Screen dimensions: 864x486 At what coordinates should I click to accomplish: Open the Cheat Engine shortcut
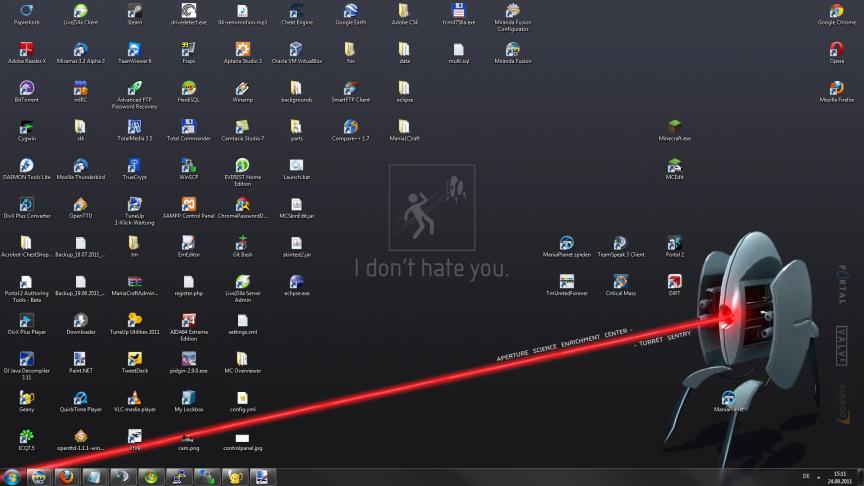click(x=296, y=14)
